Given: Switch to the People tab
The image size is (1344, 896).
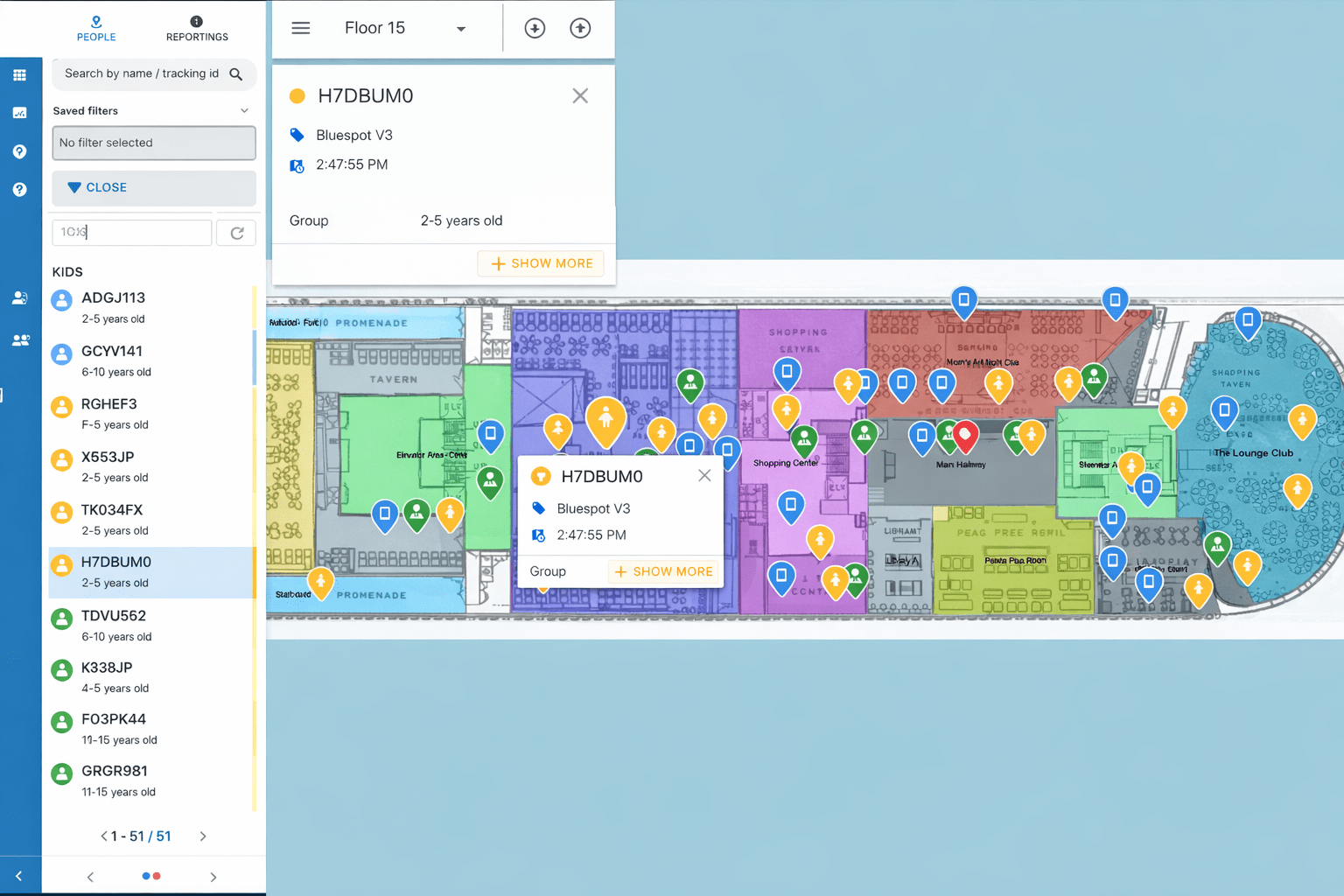Looking at the screenshot, I should coord(96,28).
